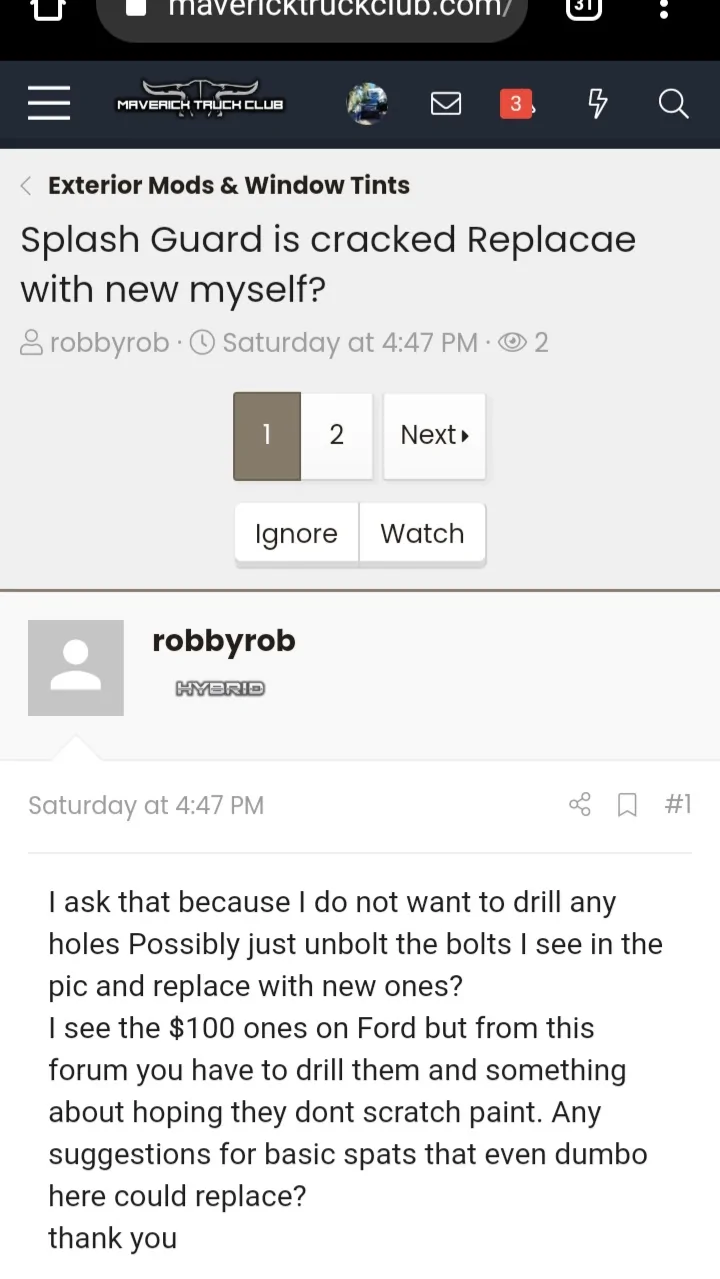Open the forum search magnifier
The image size is (720, 1279).
click(x=673, y=103)
